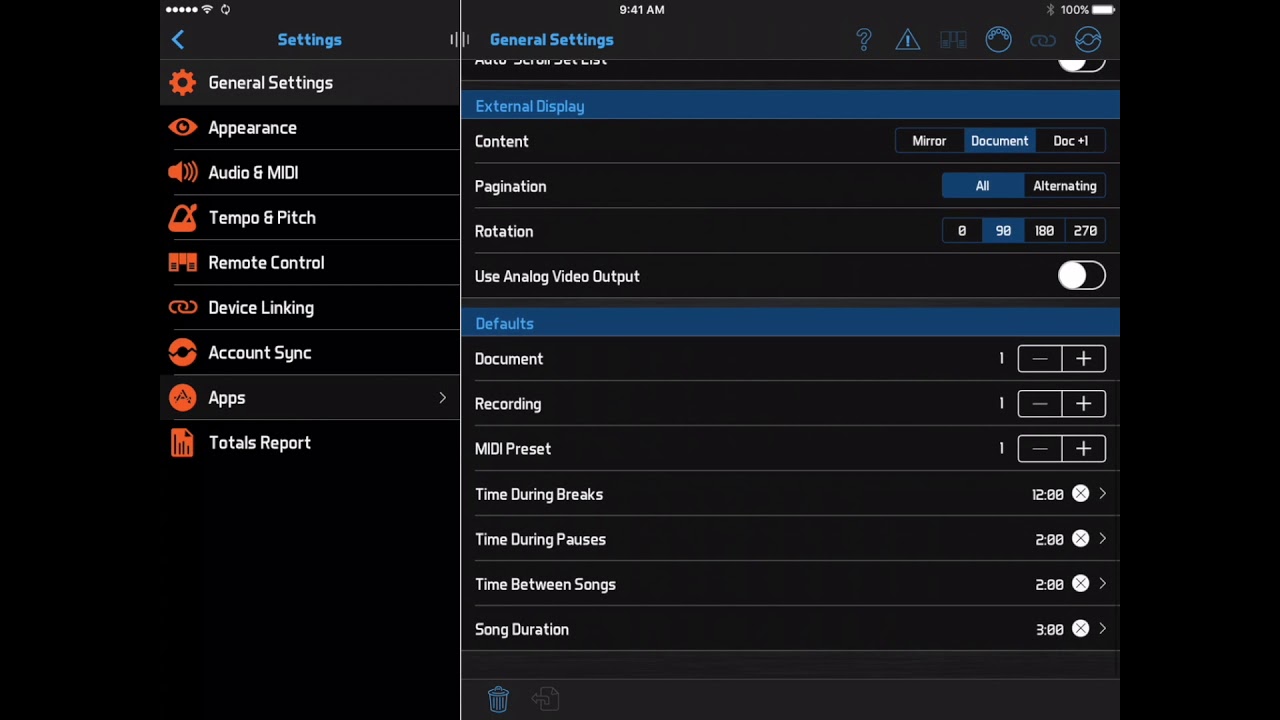Open Song Duration chevron
1280x720 pixels.
[1102, 629]
